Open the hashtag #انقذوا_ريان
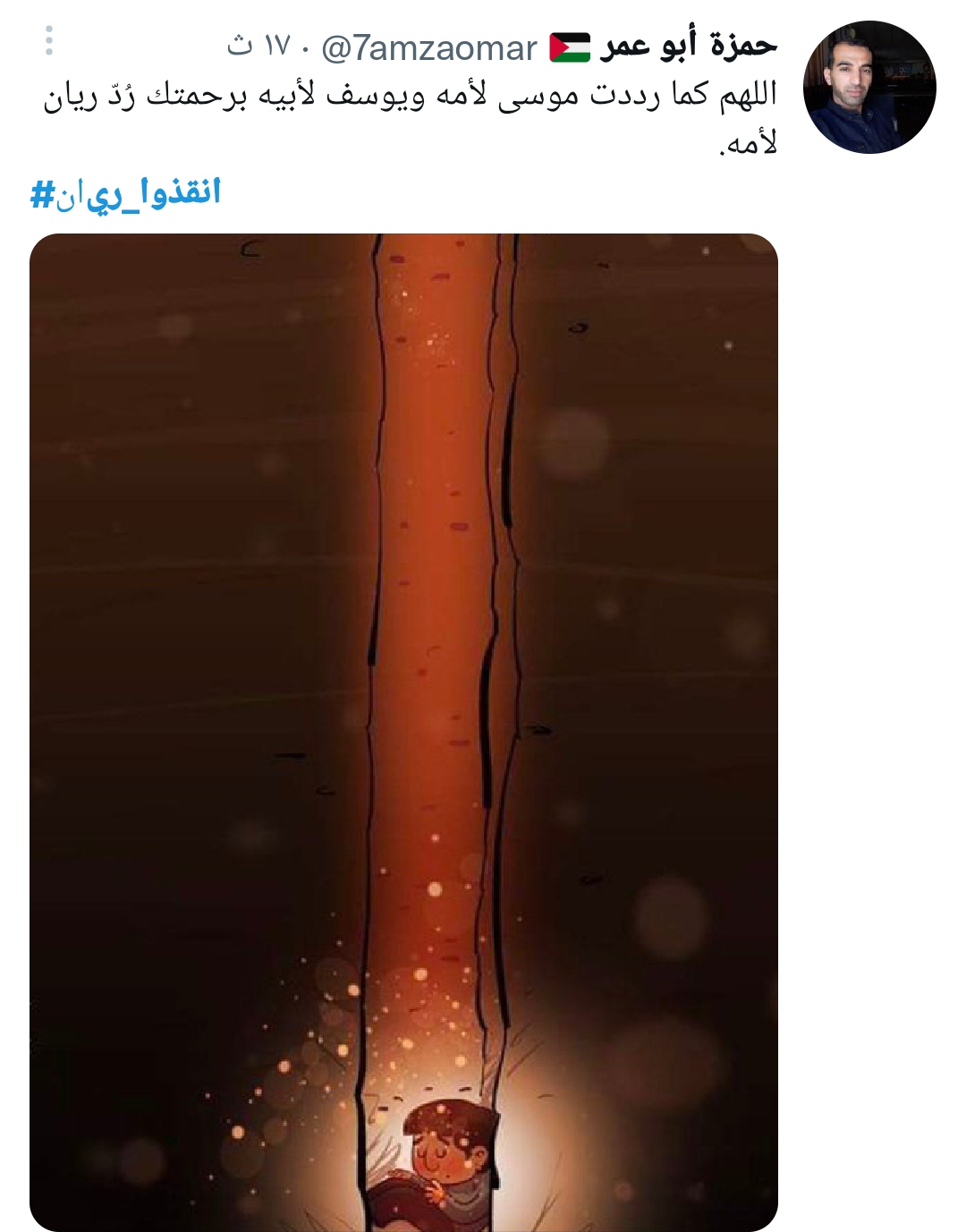Image resolution: width=966 pixels, height=1232 pixels. click(126, 193)
